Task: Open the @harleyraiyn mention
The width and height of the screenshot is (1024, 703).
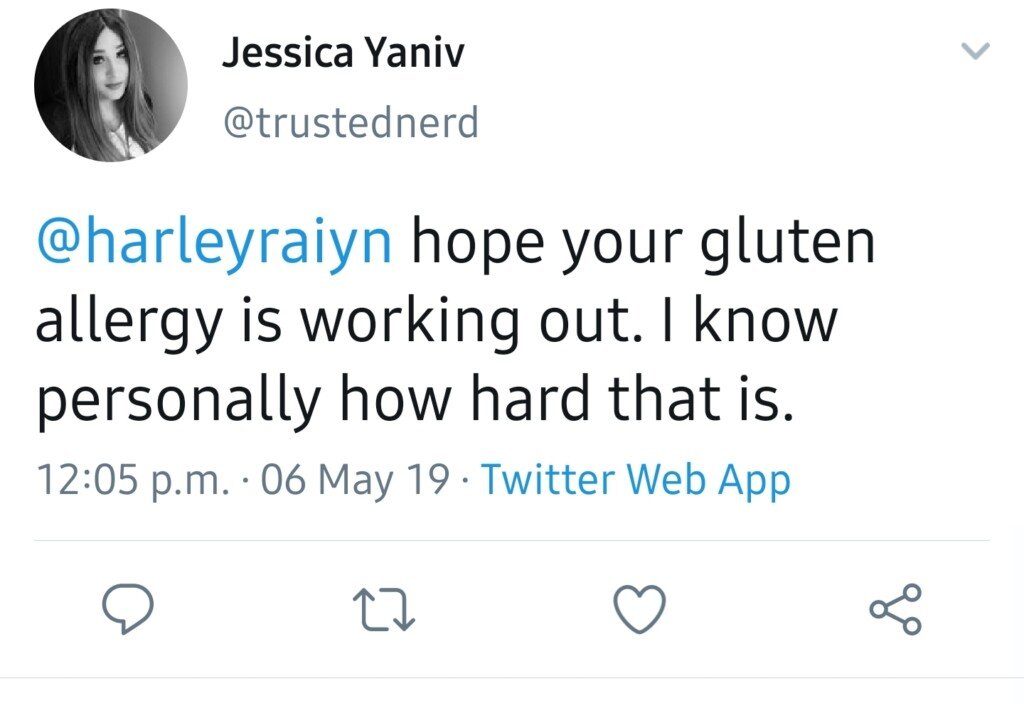Action: (215, 243)
